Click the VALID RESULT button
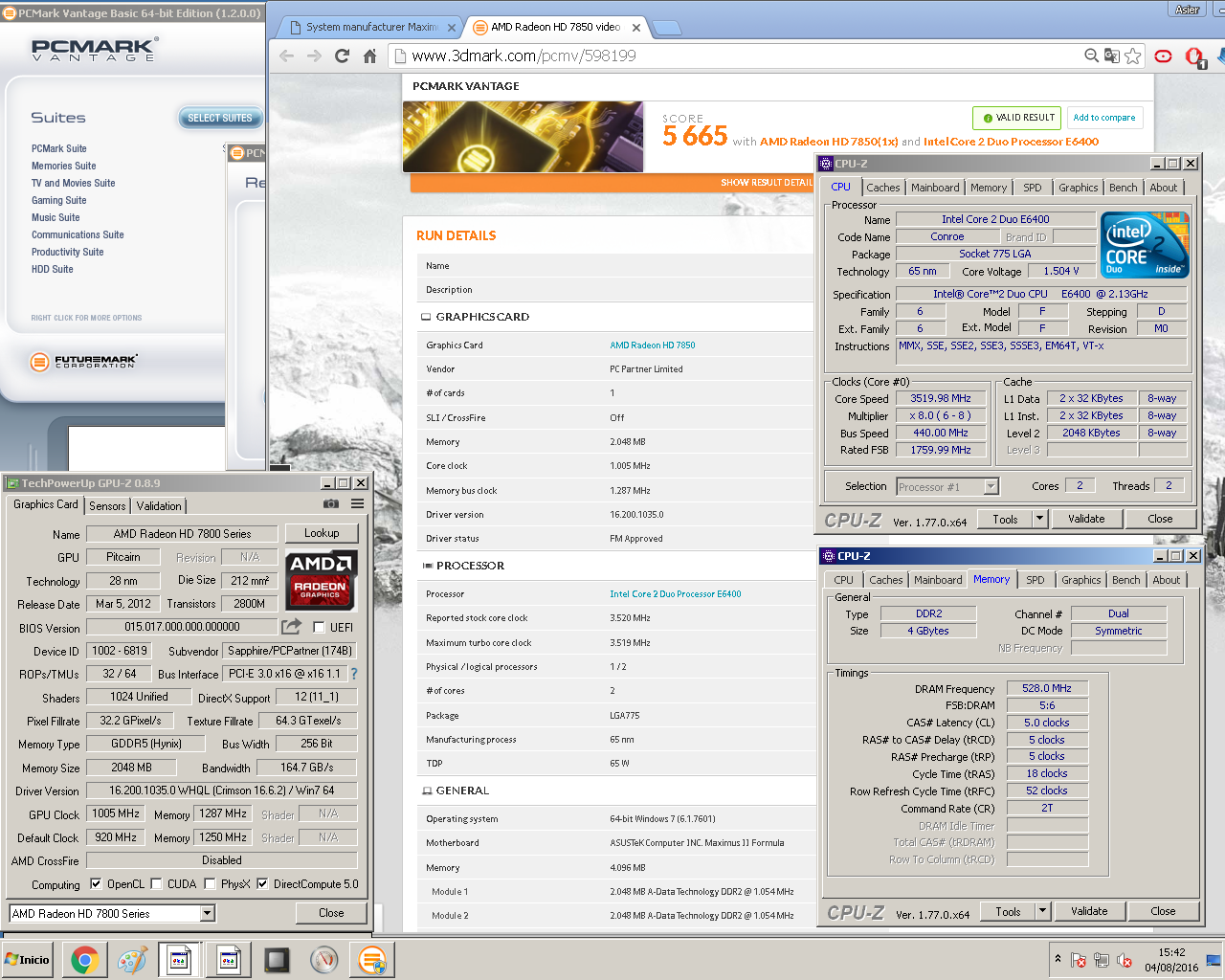Viewport: 1225px width, 980px height. [1019, 118]
